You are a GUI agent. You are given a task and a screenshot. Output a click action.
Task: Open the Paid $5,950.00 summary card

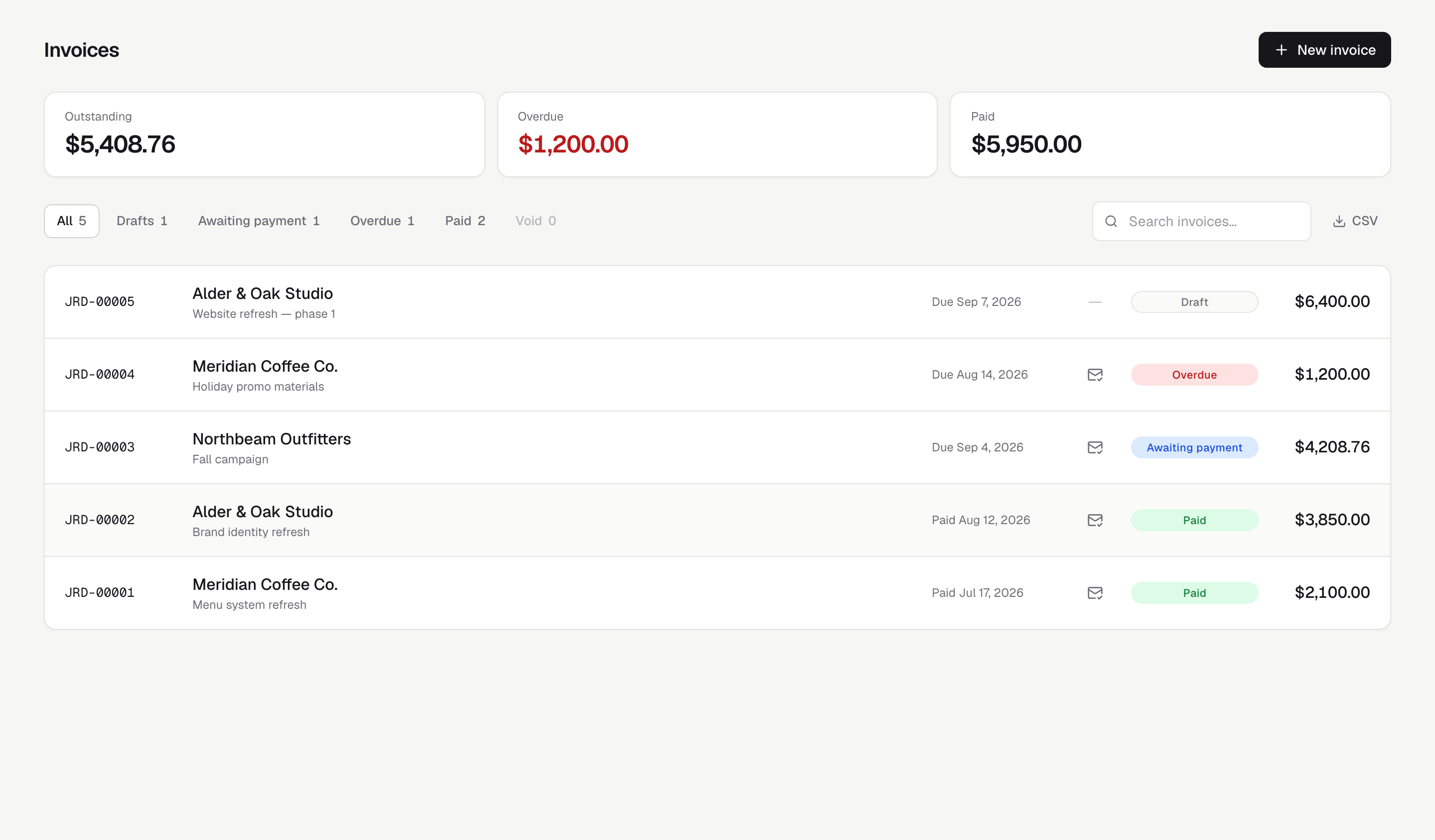(x=1169, y=135)
